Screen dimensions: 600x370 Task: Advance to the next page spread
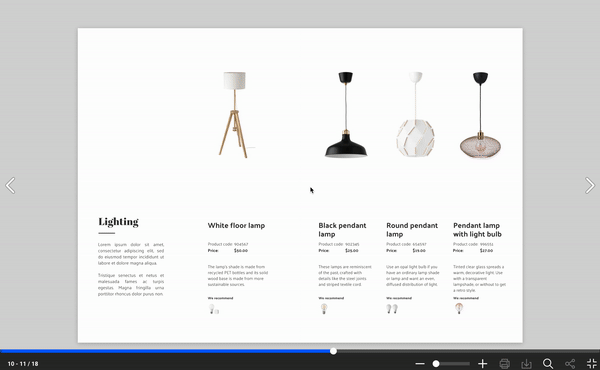(x=590, y=186)
